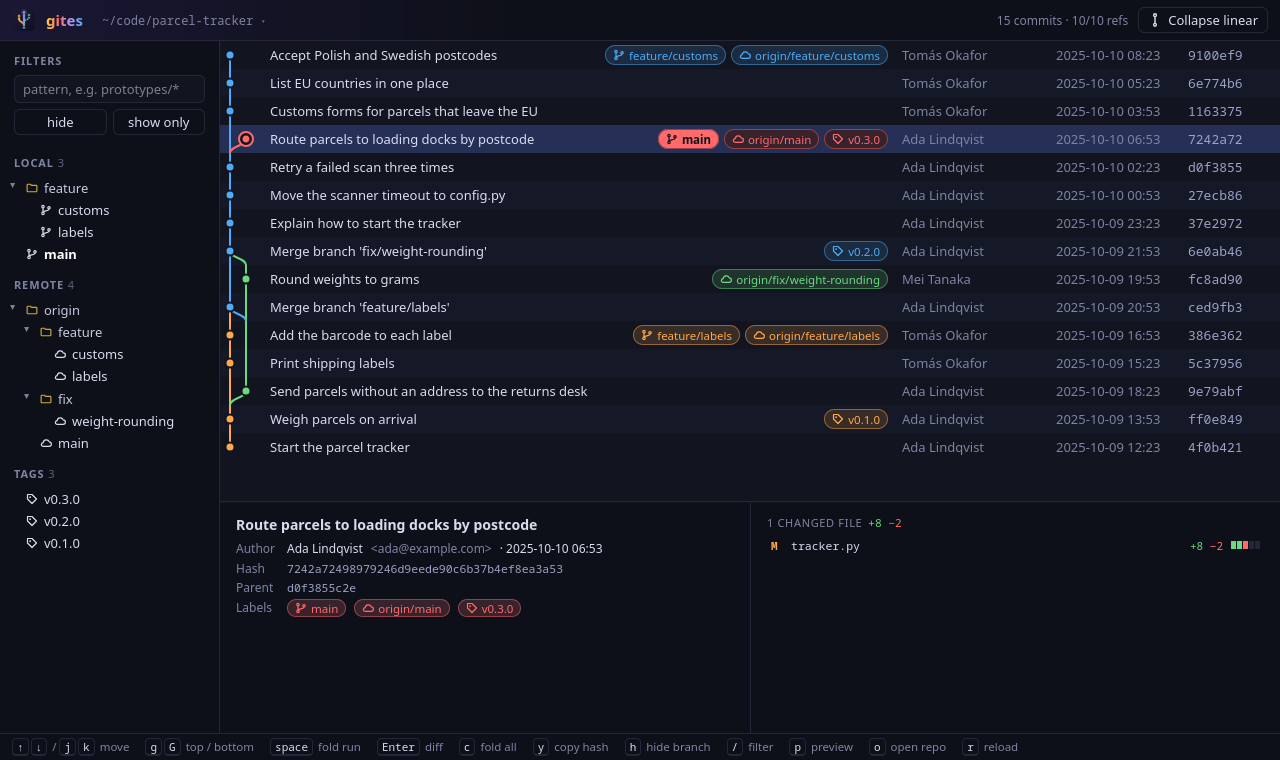This screenshot has width=1280, height=760.
Task: Click commit hash fc8ad90
Action: (1215, 279)
